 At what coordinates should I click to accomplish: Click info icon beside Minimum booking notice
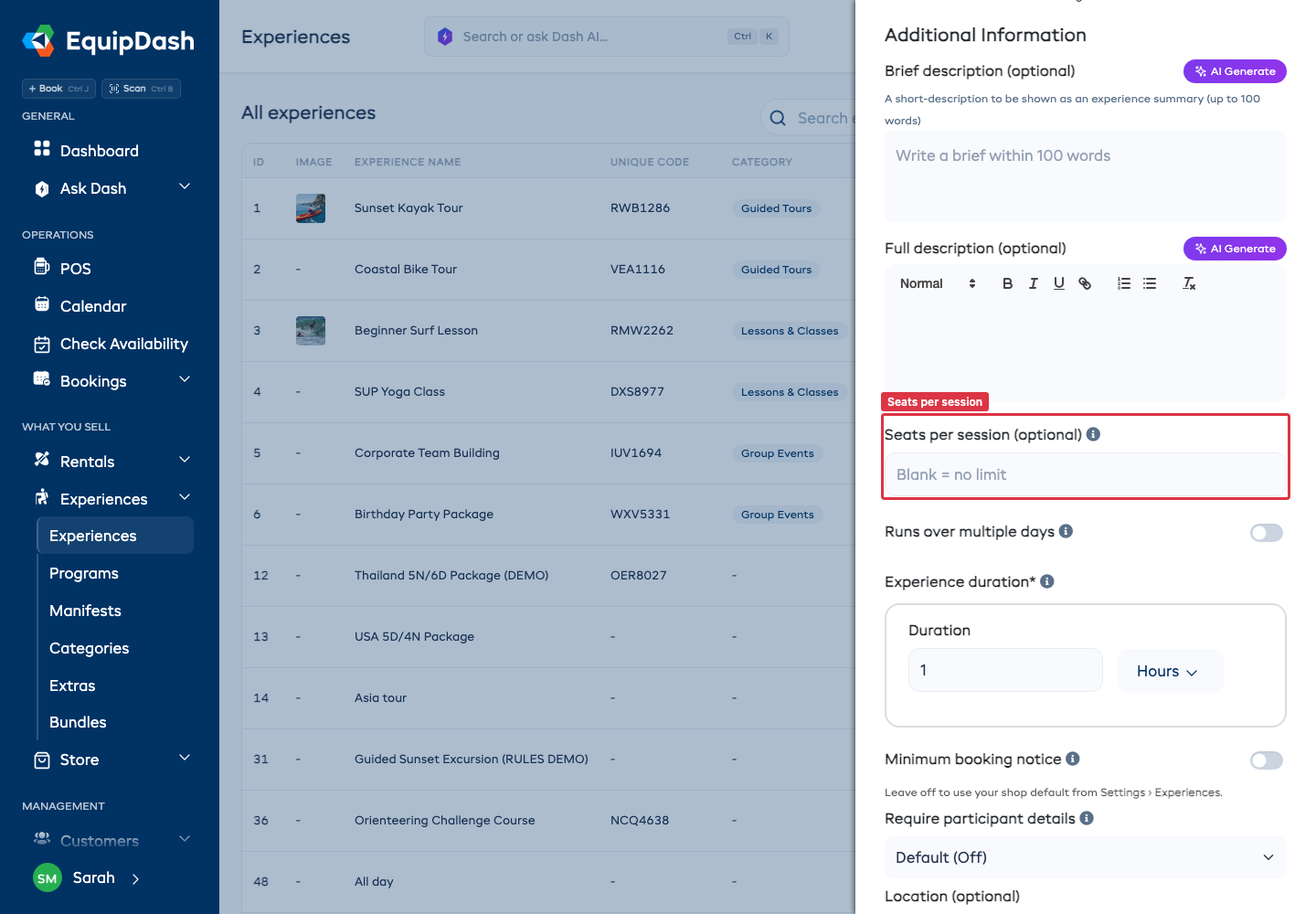click(x=1073, y=759)
